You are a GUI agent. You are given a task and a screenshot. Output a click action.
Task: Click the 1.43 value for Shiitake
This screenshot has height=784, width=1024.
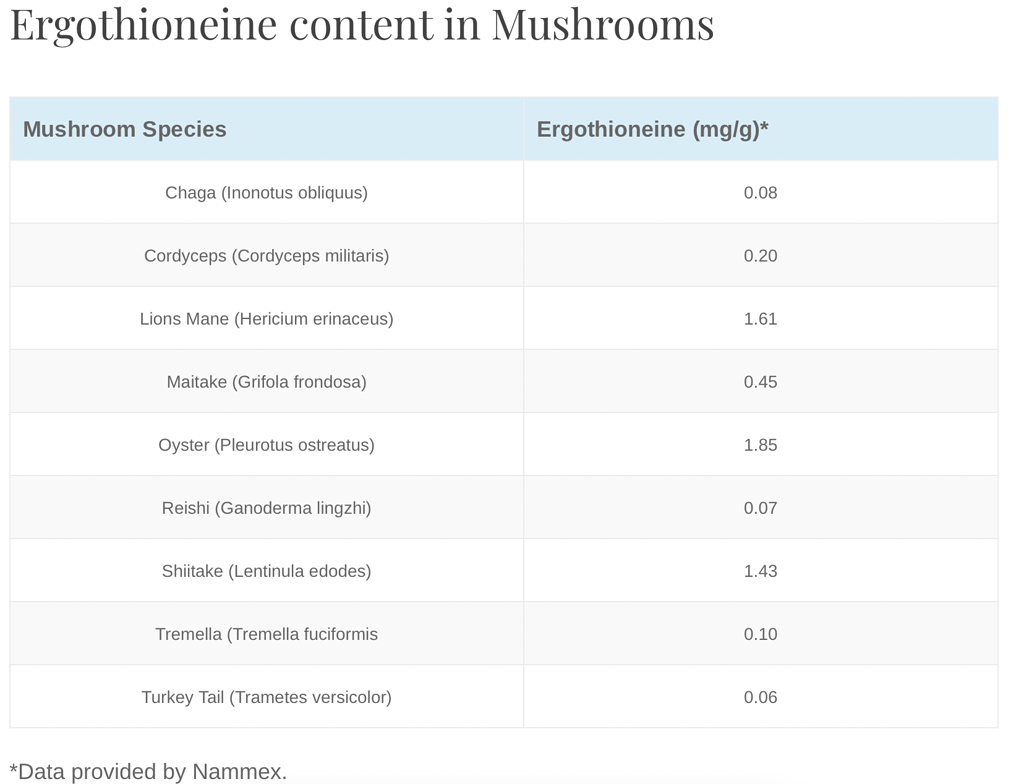pyautogui.click(x=761, y=571)
